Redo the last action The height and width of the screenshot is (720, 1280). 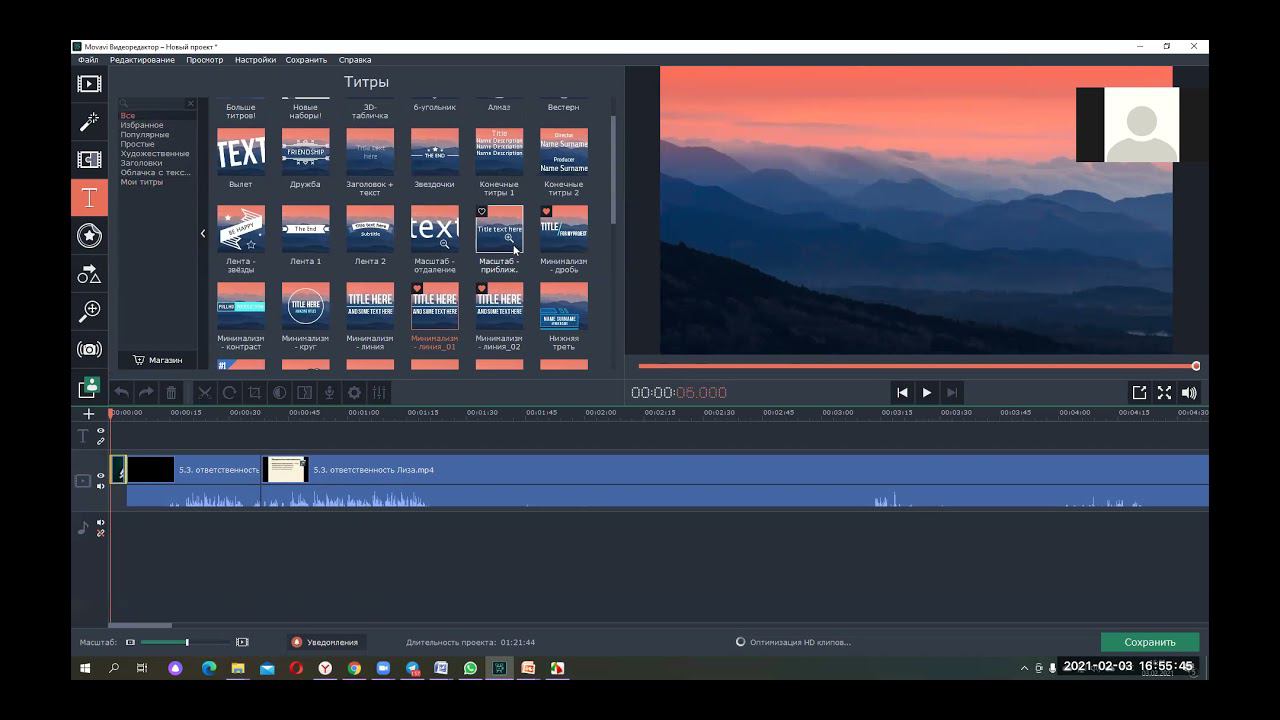146,393
